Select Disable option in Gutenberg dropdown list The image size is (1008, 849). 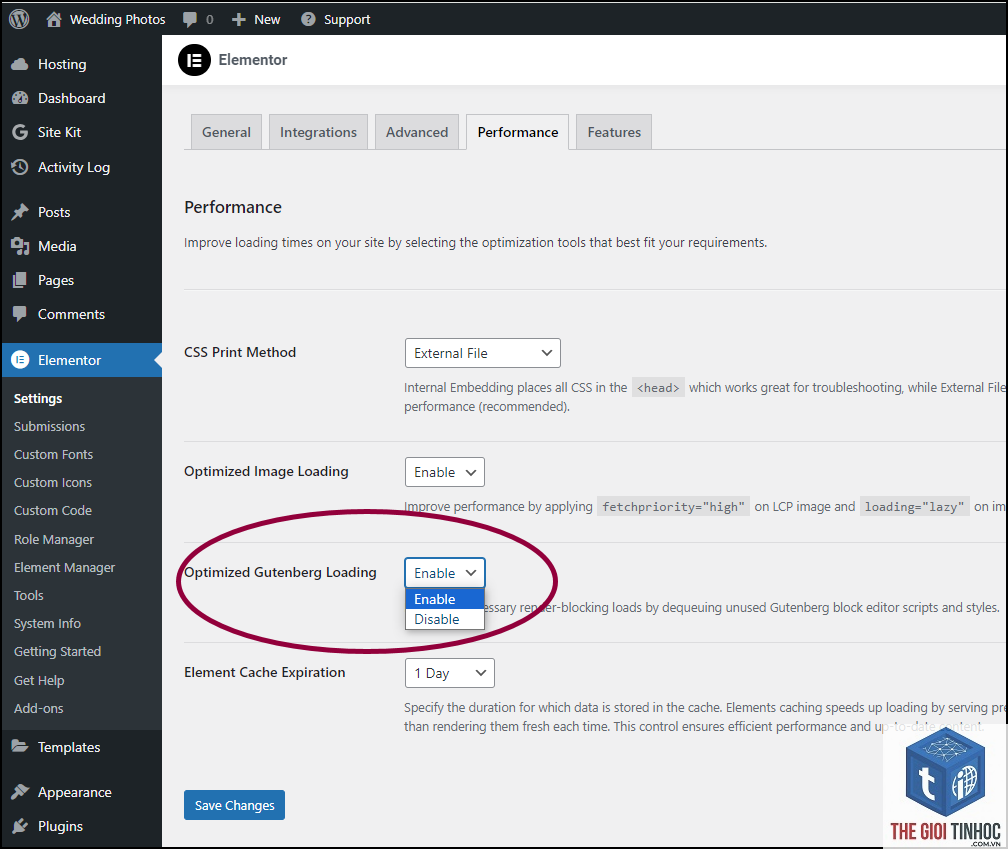click(x=444, y=620)
